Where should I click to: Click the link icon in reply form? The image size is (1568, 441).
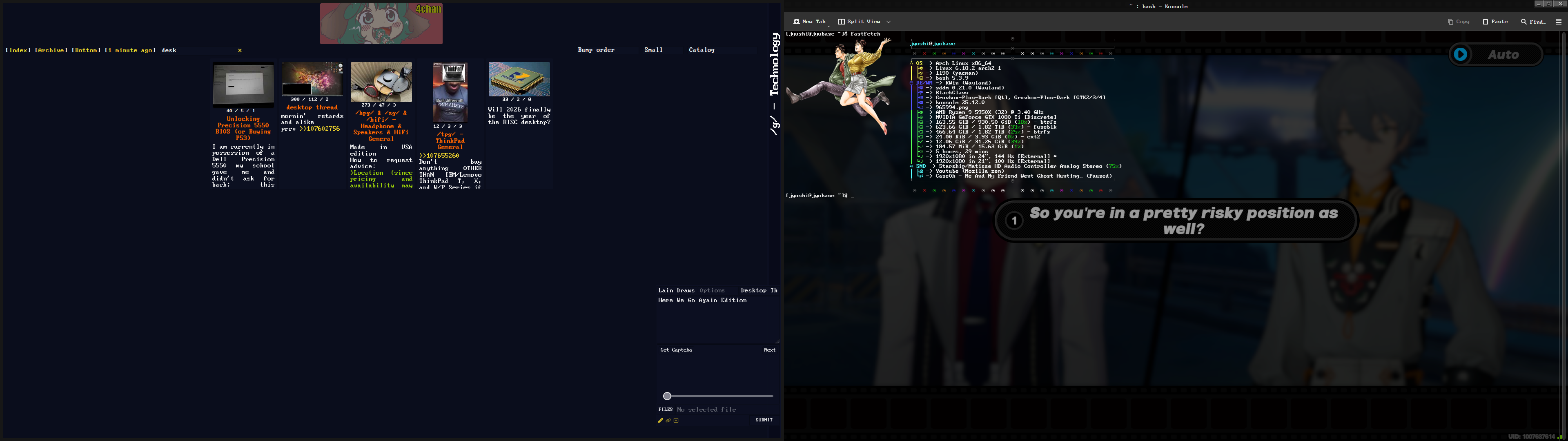point(668,420)
